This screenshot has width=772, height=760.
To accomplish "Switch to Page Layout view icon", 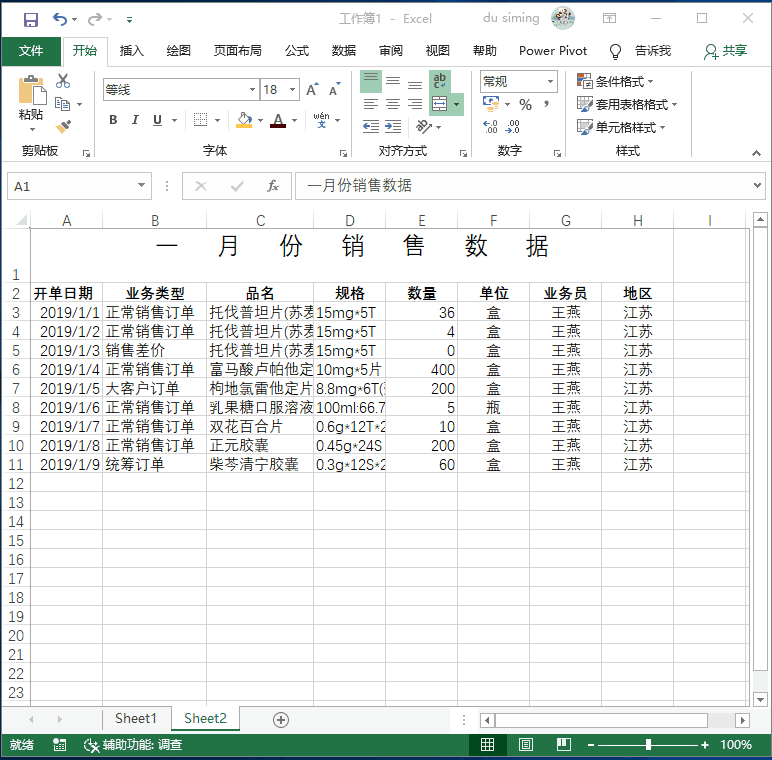I will 526,745.
